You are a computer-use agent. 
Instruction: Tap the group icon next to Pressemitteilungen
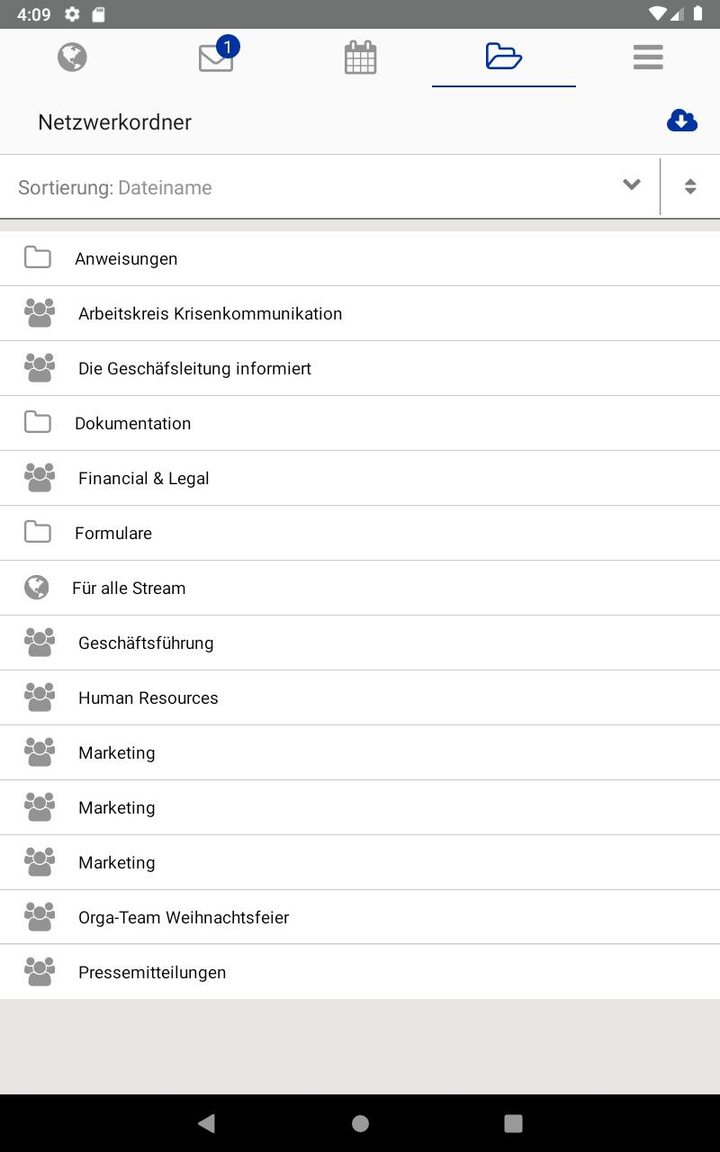coord(39,971)
